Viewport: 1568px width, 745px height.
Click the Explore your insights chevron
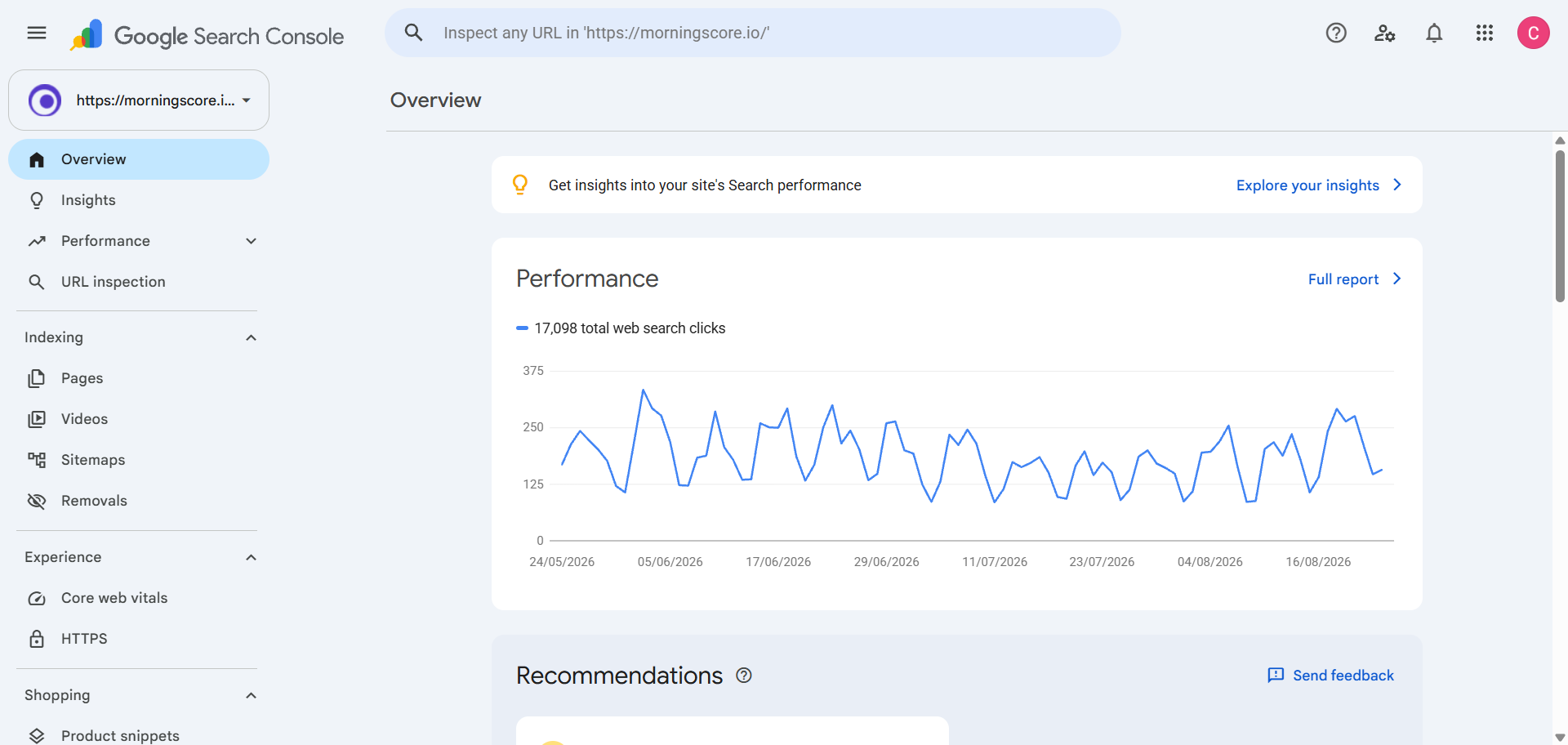1397,185
